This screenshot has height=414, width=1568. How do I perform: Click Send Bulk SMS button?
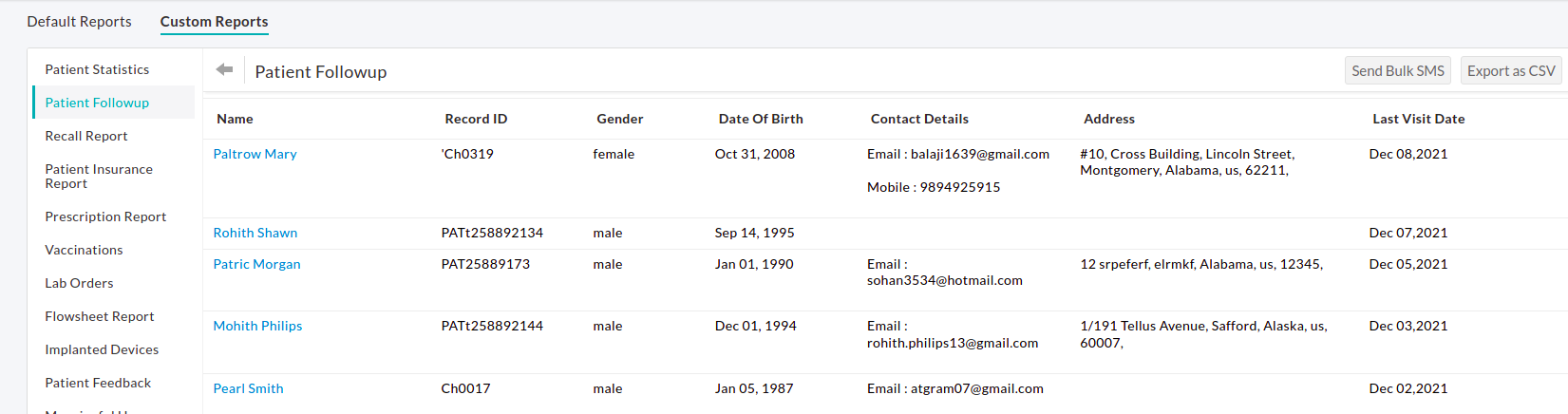1398,71
